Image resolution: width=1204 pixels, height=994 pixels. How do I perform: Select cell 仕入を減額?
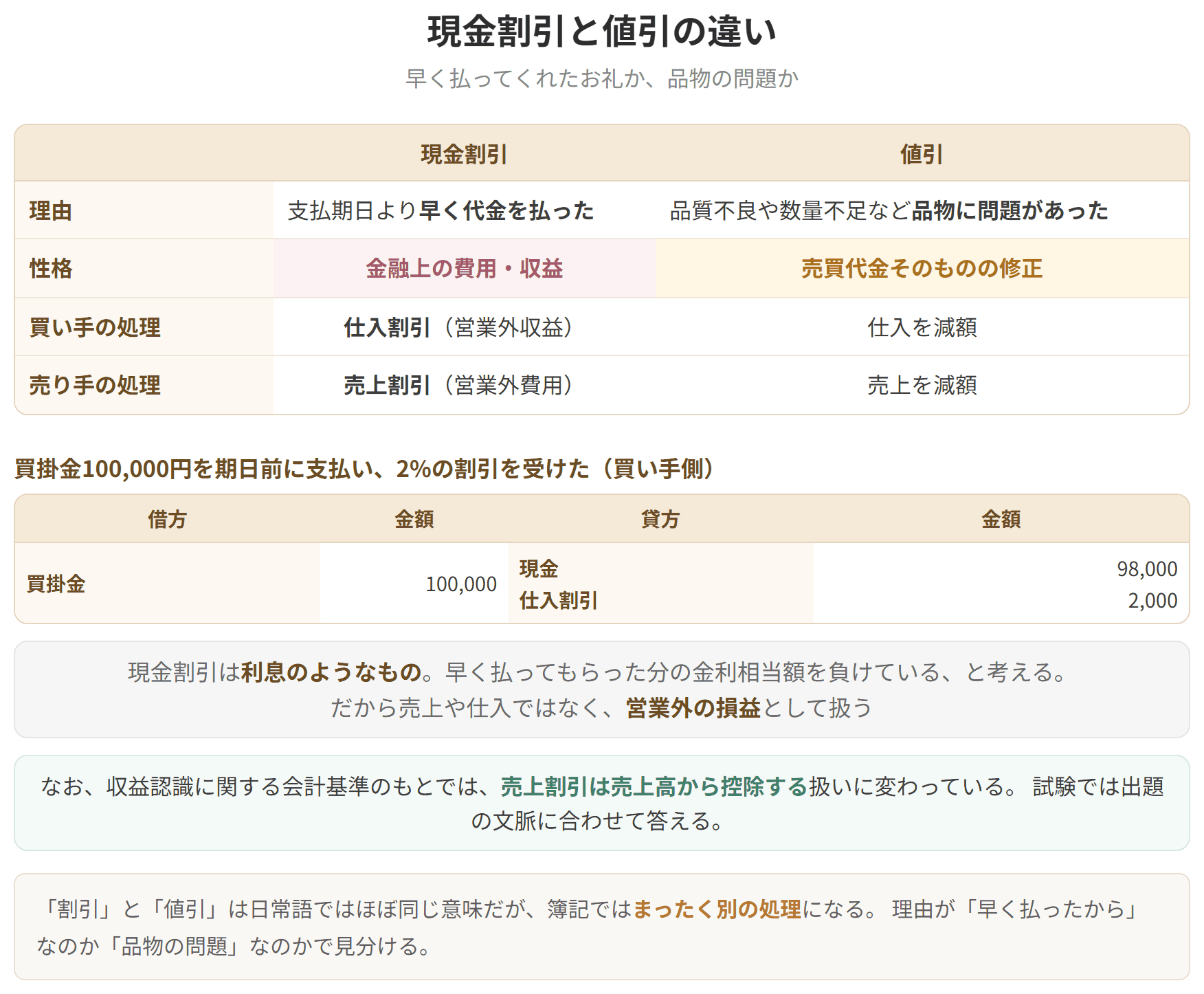[922, 327]
